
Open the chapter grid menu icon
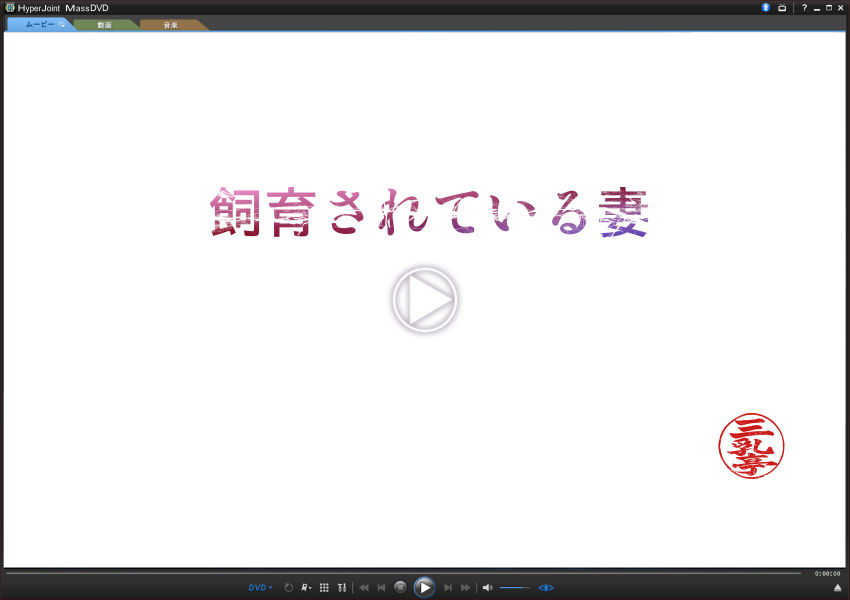point(324,588)
